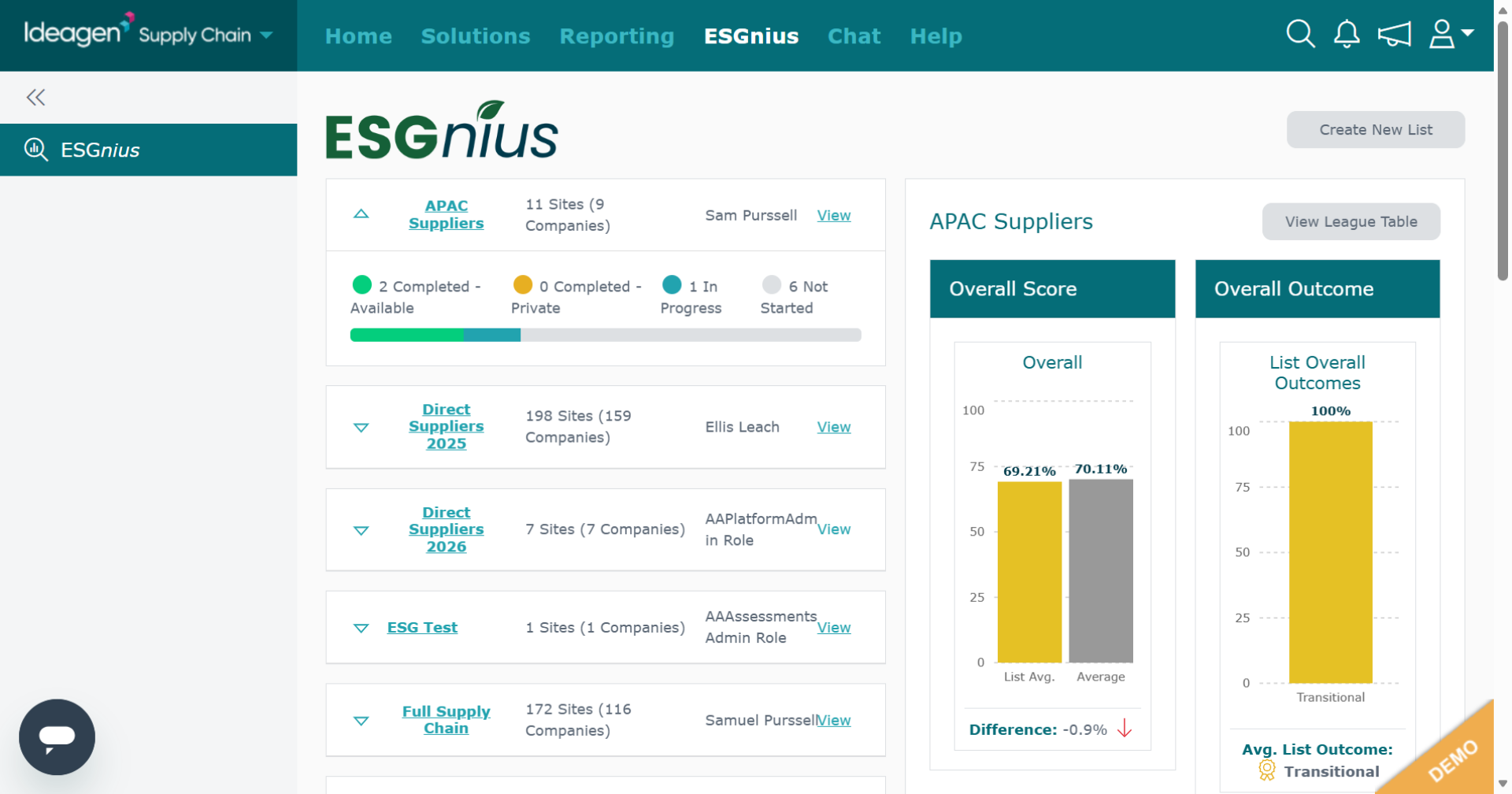Expand the ESG Test row
1512x794 pixels.
pos(361,628)
